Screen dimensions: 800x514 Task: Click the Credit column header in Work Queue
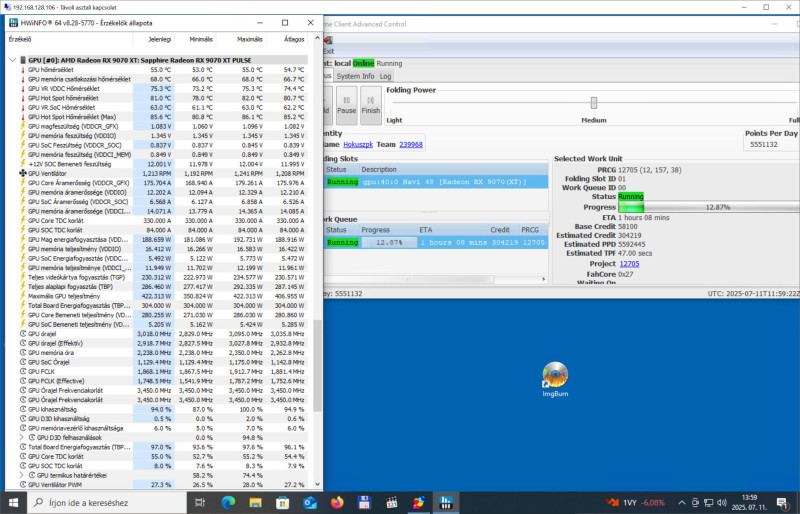click(503, 230)
